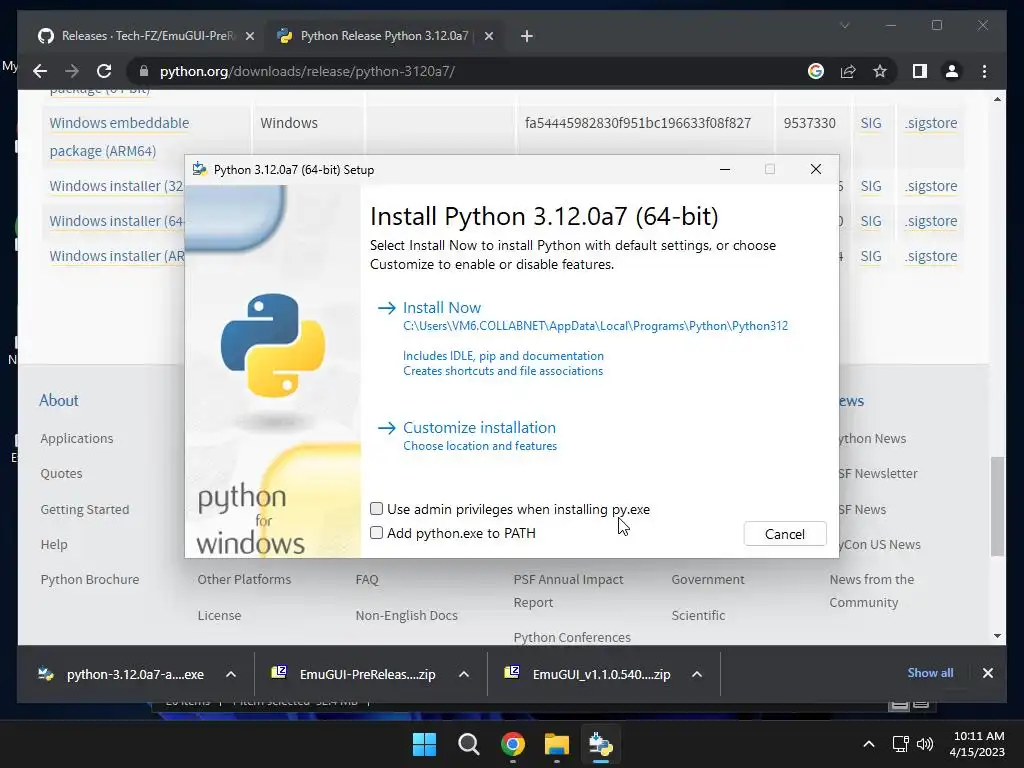Show hidden system tray icons
This screenshot has height=768, width=1024.
click(x=869, y=744)
